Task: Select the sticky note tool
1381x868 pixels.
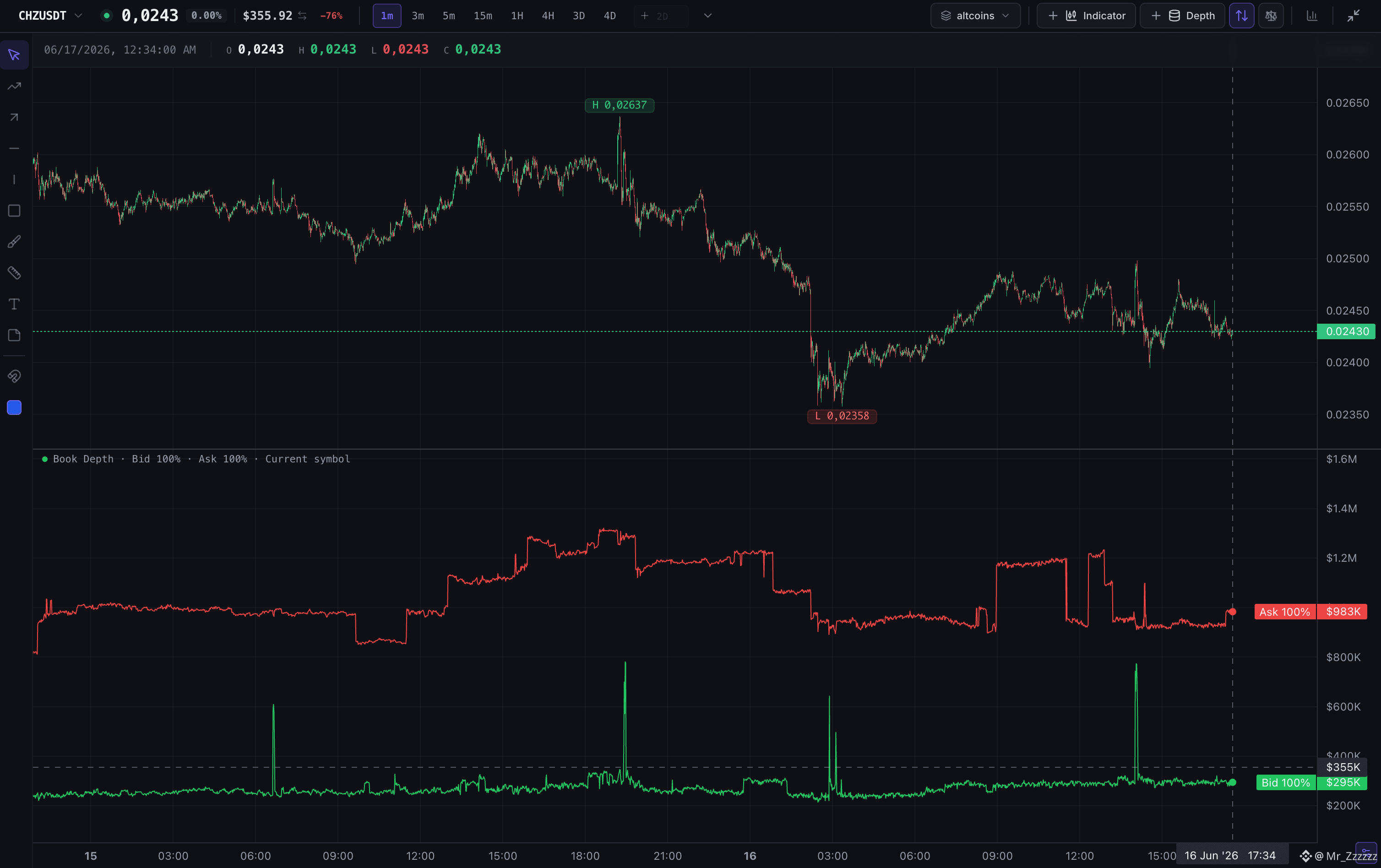Action: coord(14,335)
